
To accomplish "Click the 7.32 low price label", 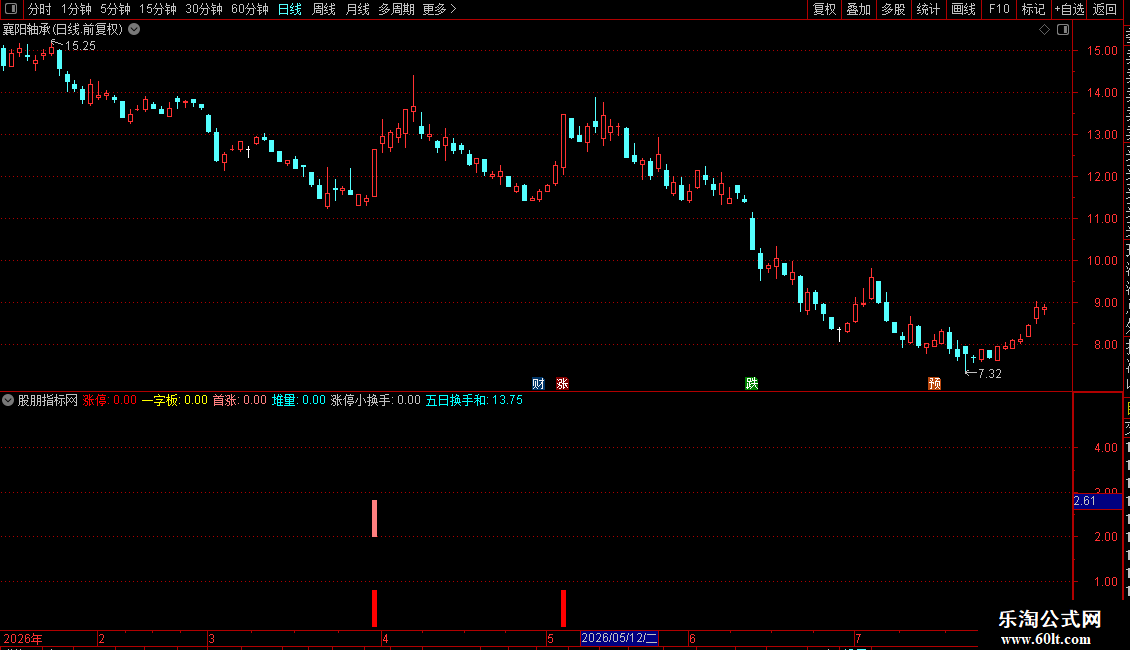I will (989, 374).
